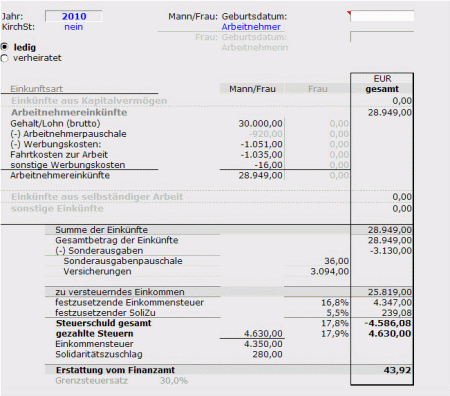This screenshot has height=396, width=450.
Task: Click the sonstige Einkünfte heading
Action: (x=57, y=208)
